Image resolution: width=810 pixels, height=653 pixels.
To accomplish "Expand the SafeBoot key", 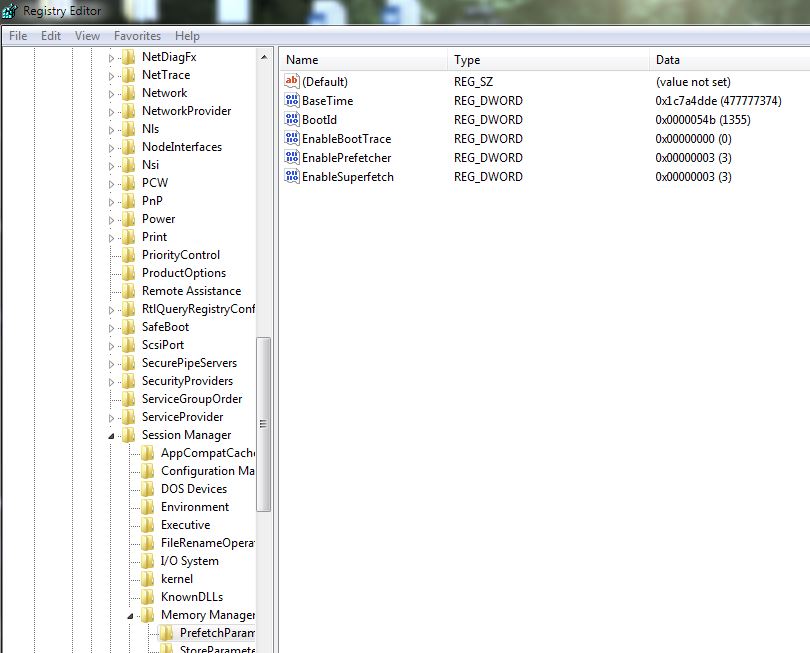I will tap(111, 329).
